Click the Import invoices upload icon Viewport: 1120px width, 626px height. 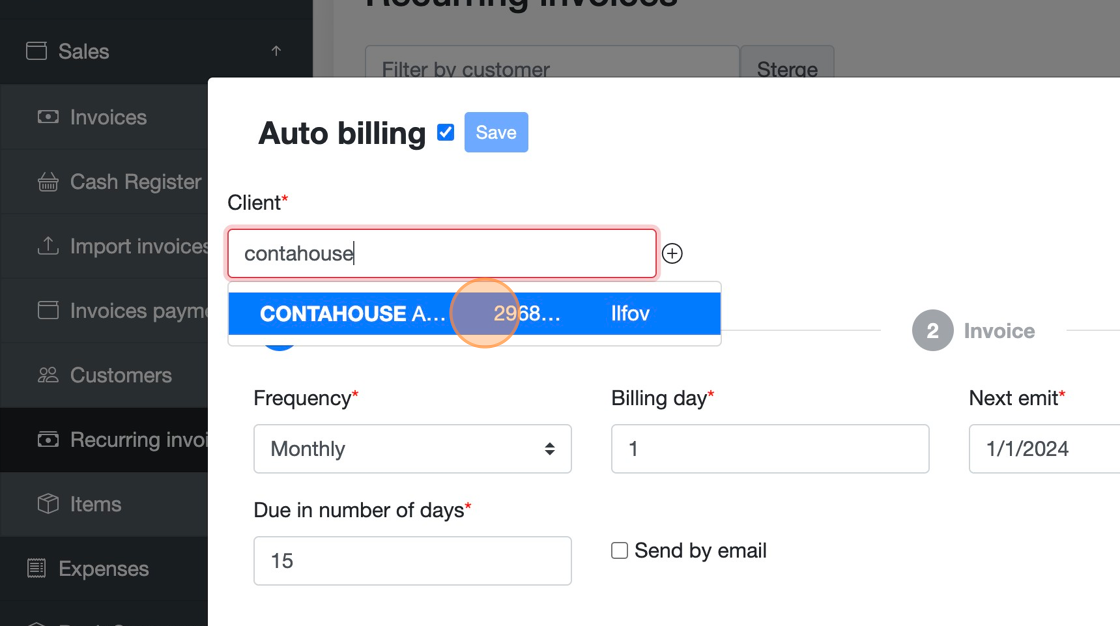point(48,246)
